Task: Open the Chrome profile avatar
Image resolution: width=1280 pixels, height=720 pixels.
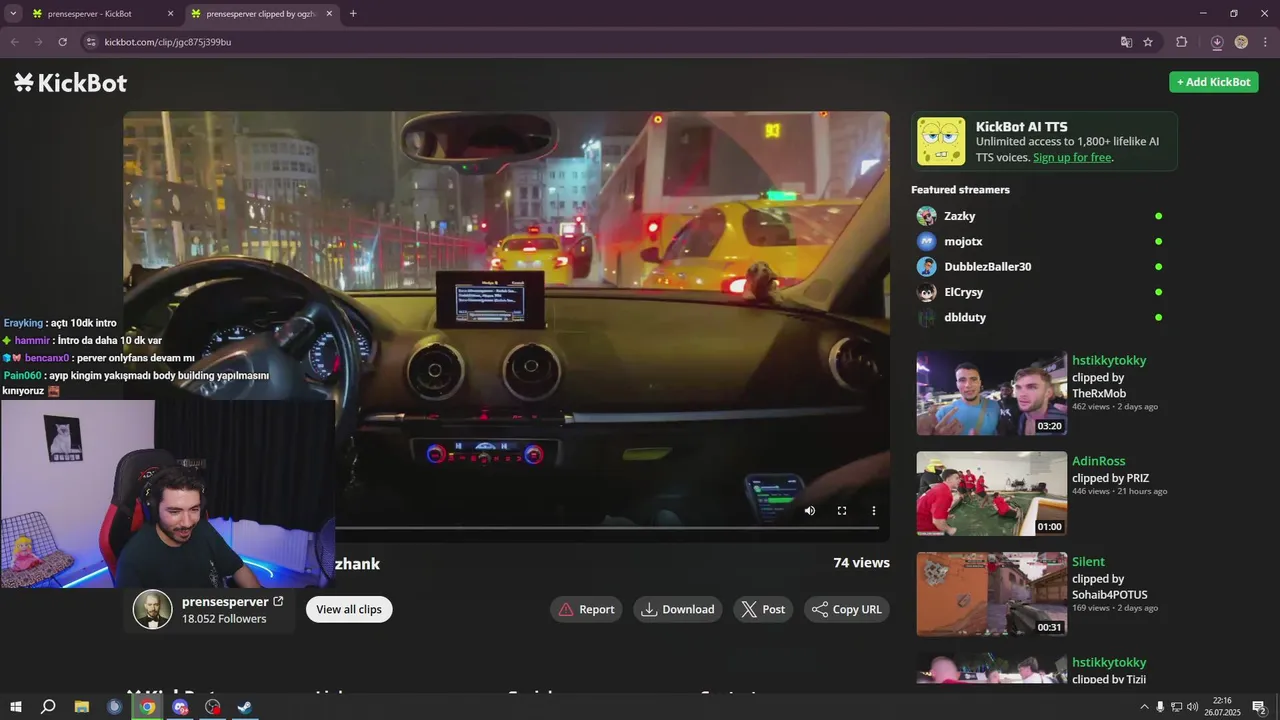Action: point(1241,42)
